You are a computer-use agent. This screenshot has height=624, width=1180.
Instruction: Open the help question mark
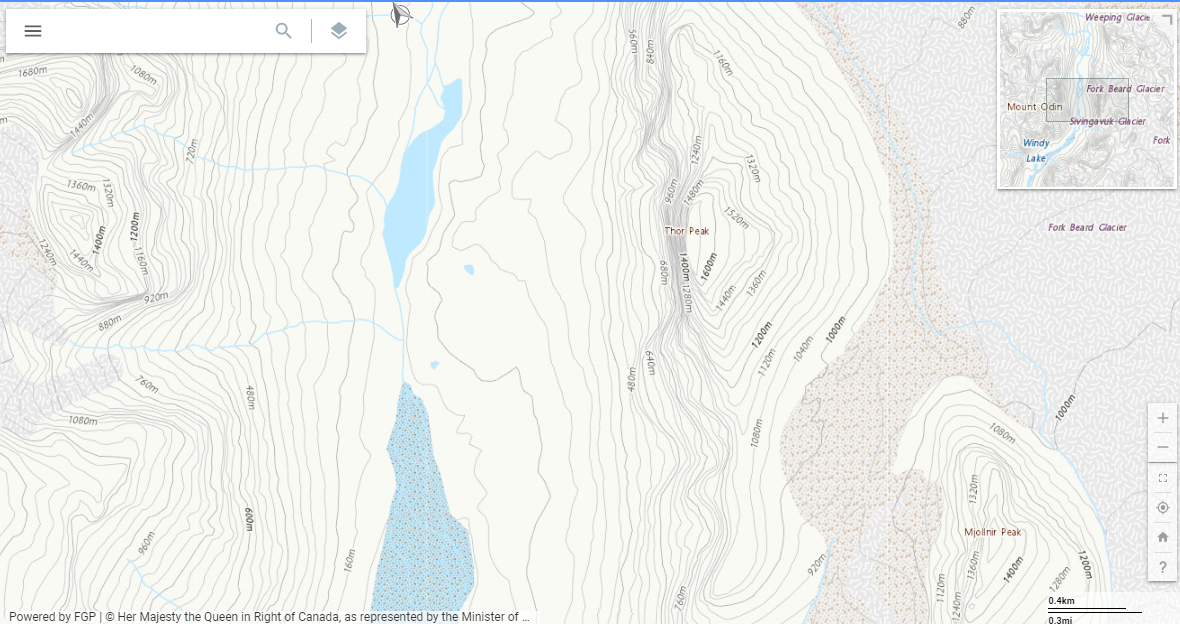[1163, 567]
